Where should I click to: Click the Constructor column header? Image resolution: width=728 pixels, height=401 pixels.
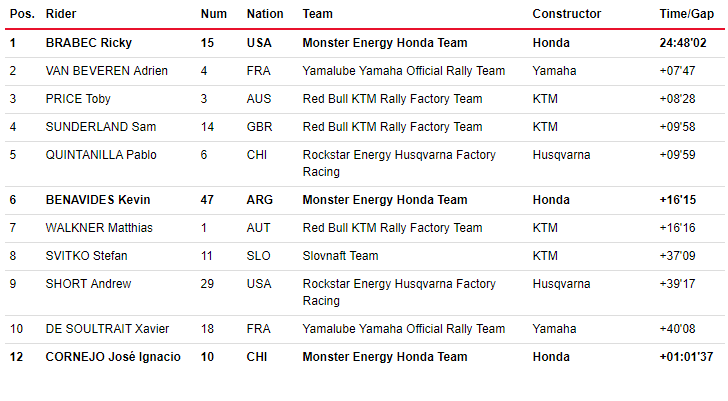[x=566, y=14]
